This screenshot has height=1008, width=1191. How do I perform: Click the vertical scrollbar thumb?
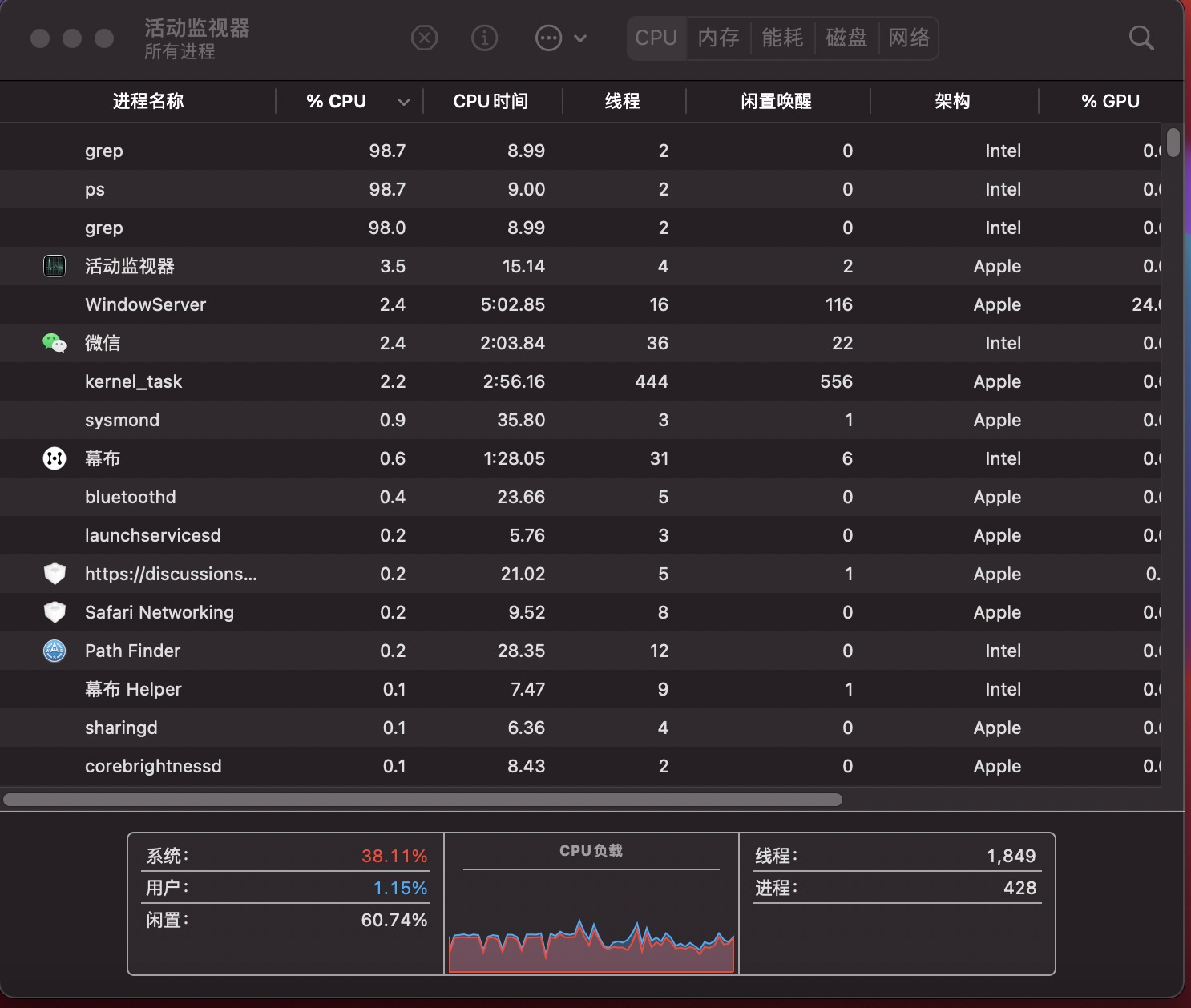[1173, 143]
